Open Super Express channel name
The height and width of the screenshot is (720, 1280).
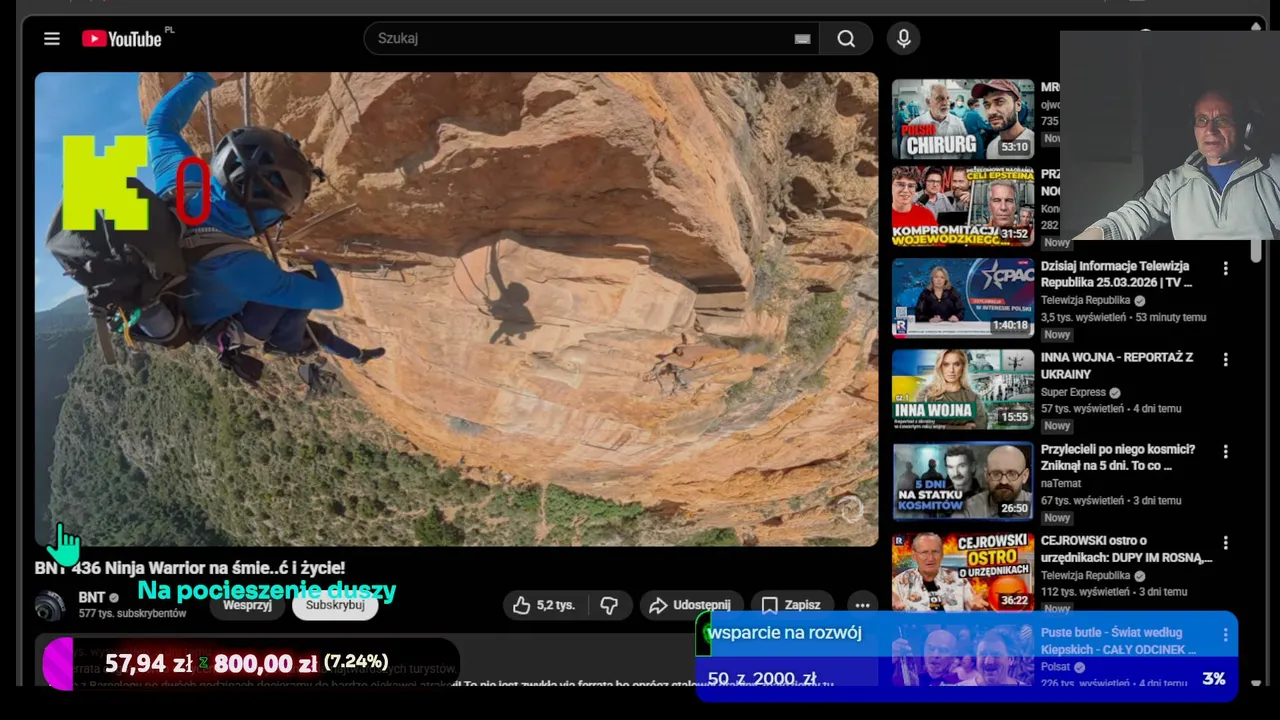pos(1073,392)
